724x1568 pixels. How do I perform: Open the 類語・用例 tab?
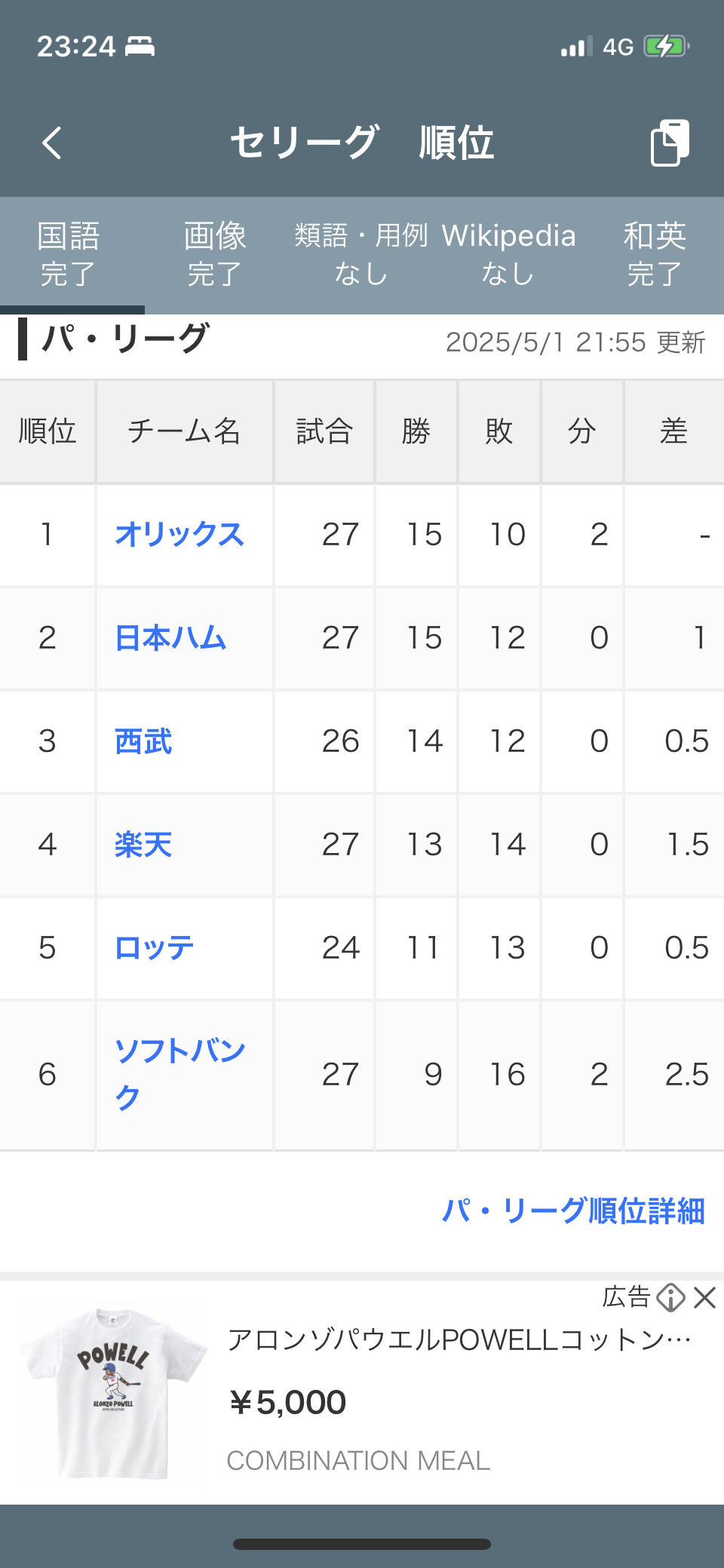[x=360, y=254]
